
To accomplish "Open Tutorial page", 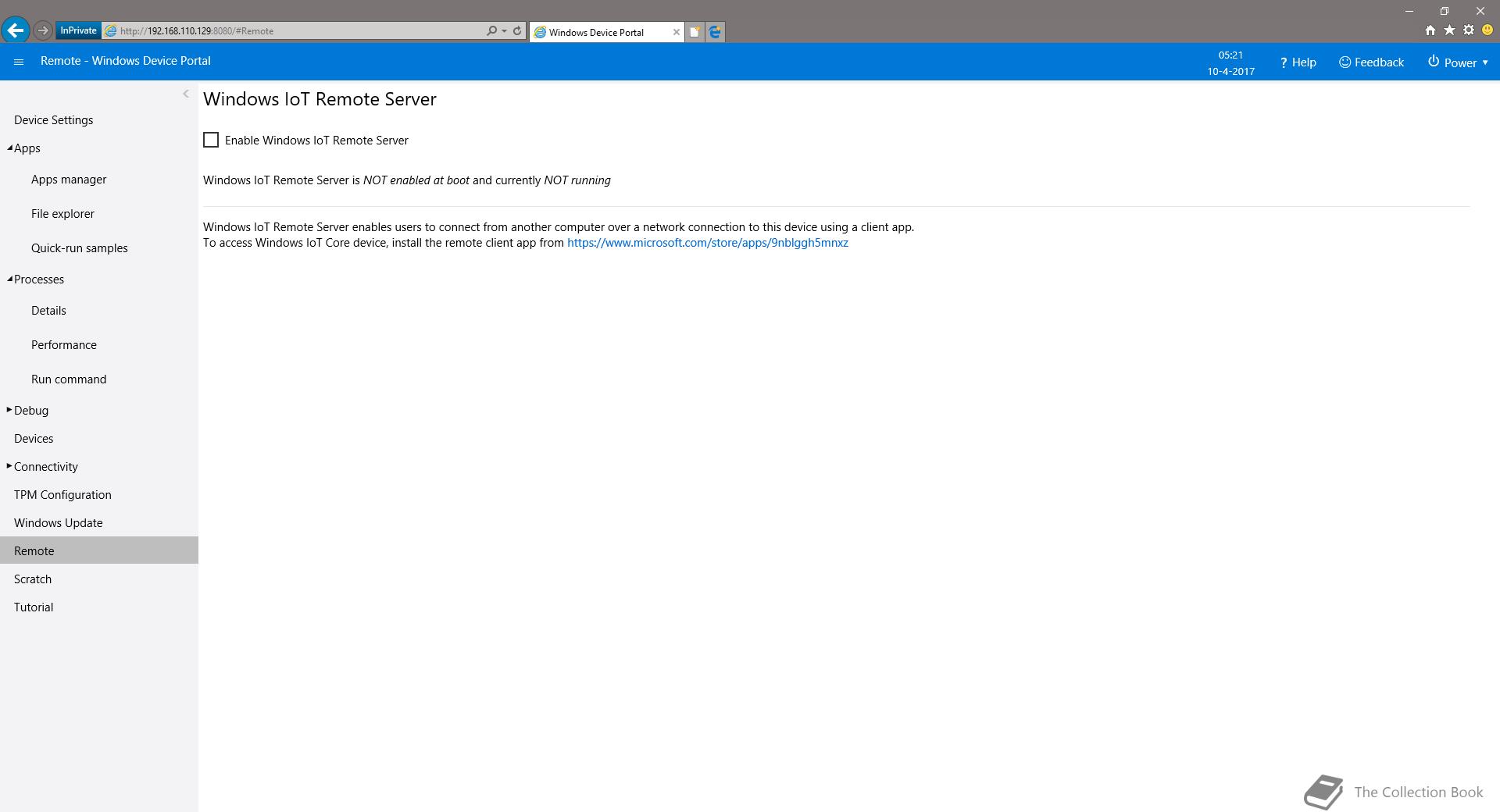I will 34,607.
